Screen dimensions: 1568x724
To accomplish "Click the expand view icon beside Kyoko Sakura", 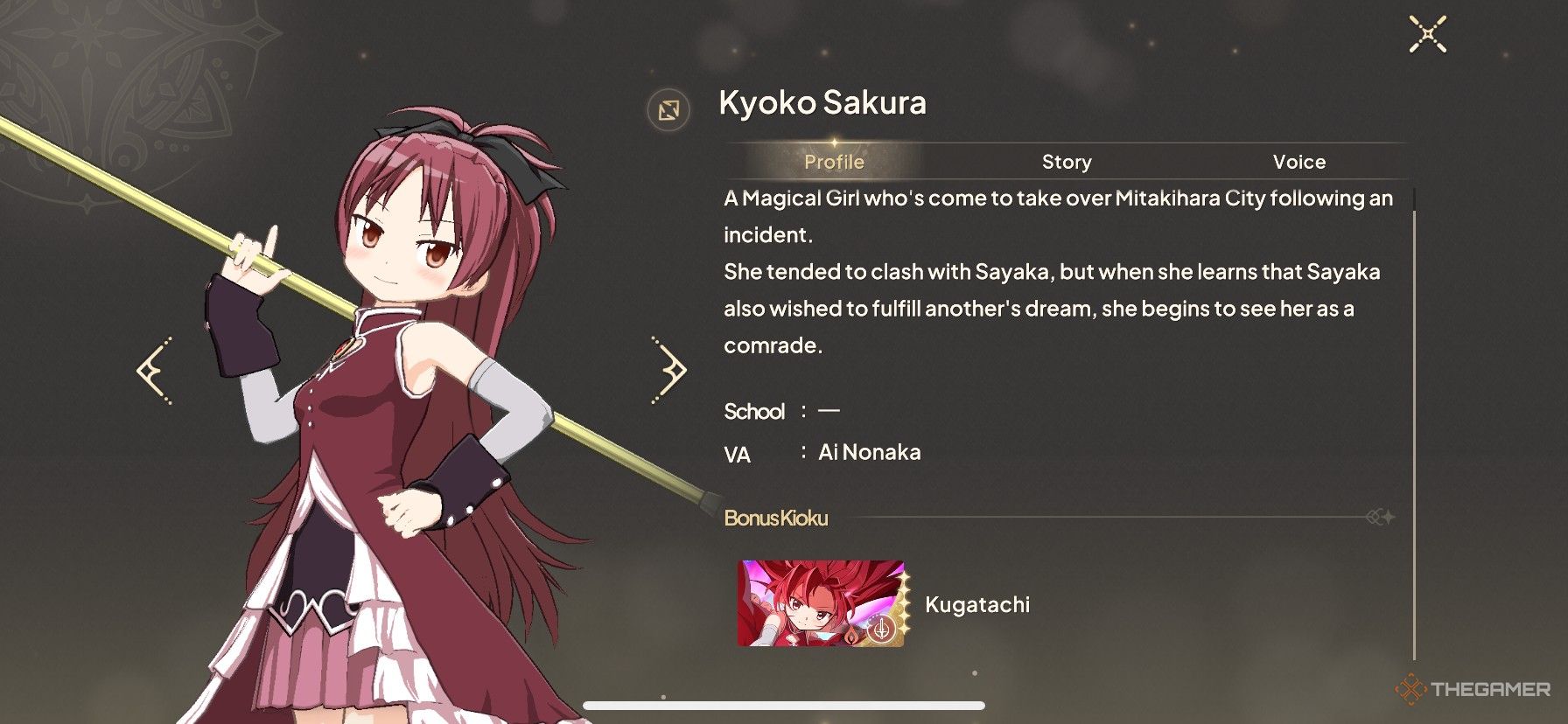I will click(x=668, y=110).
